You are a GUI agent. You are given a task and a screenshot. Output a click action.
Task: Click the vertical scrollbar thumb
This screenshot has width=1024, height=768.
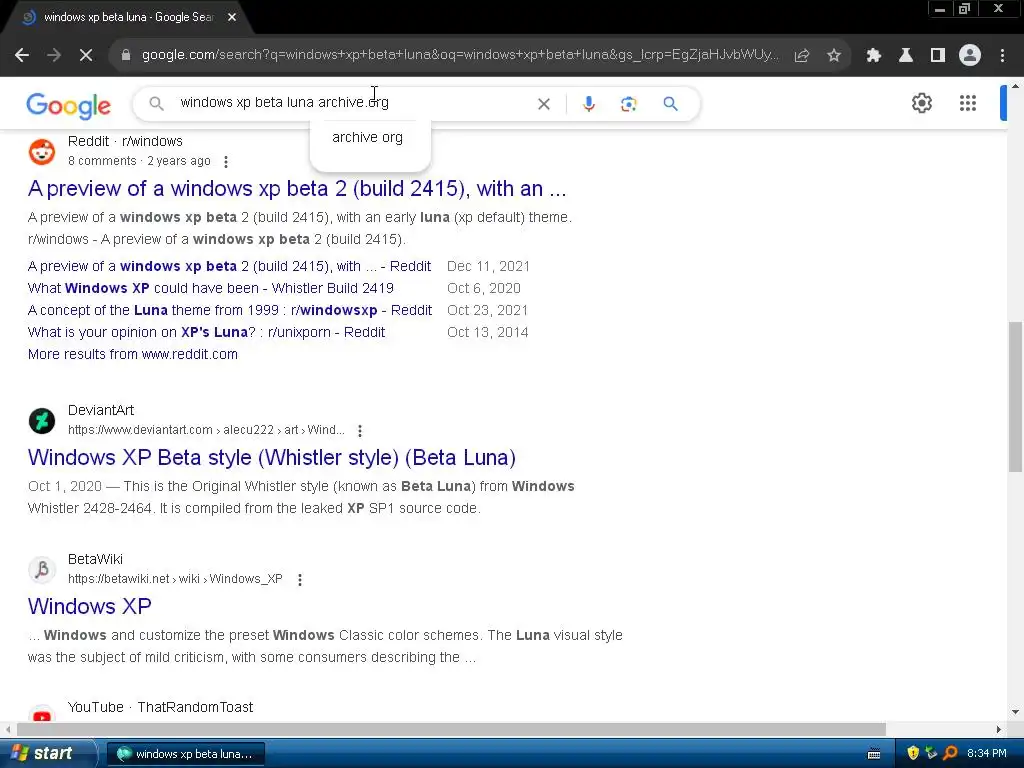[x=1015, y=397]
